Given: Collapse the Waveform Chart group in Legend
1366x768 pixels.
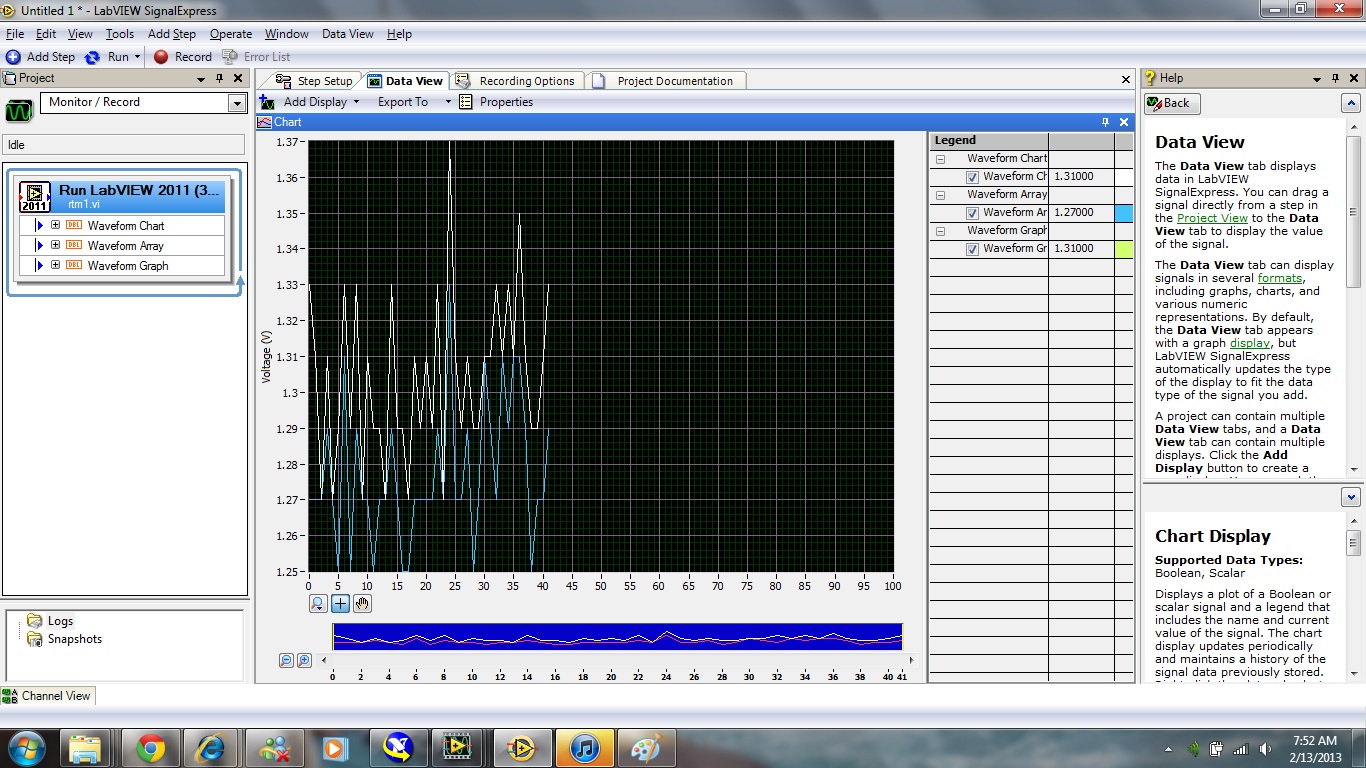Looking at the screenshot, I should coord(940,159).
